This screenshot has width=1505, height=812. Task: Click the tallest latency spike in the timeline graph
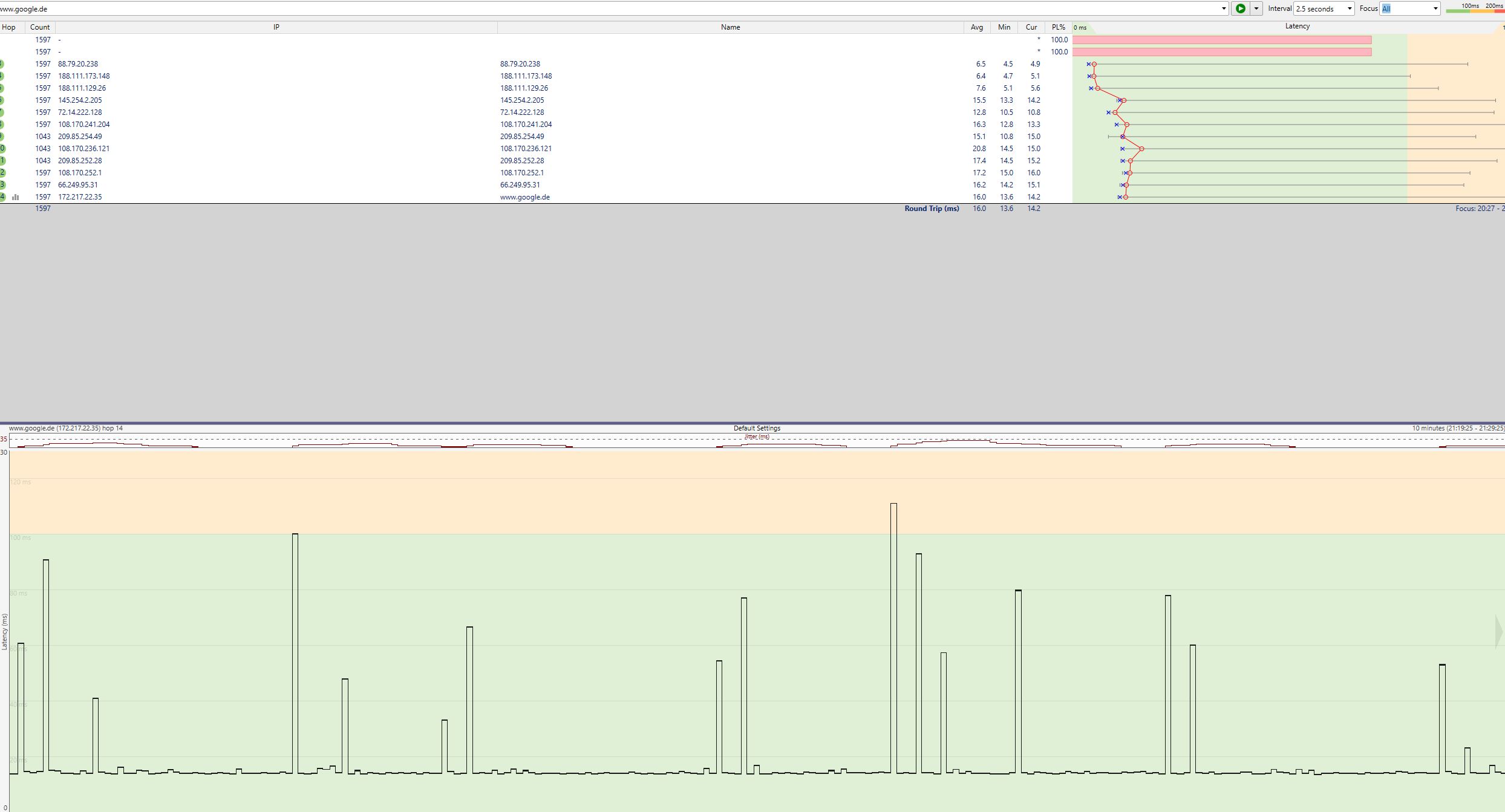[x=893, y=638]
